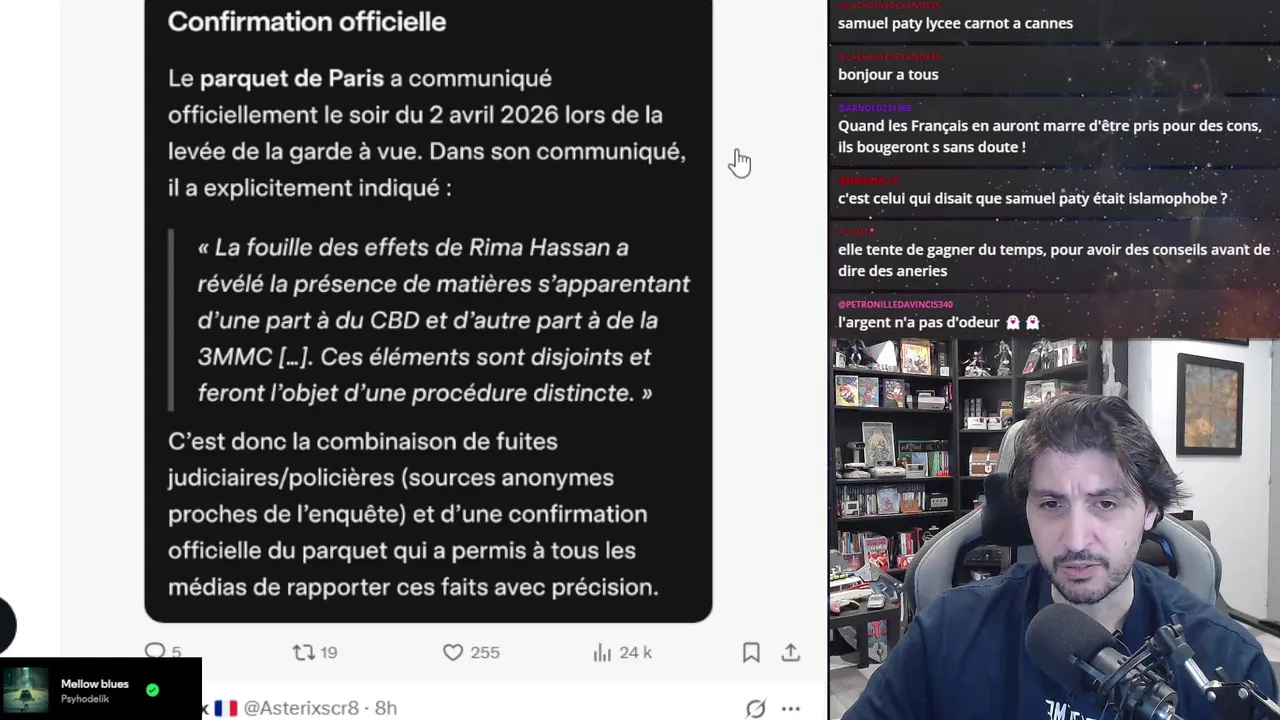The width and height of the screenshot is (1280, 720).
Task: Open the three-dot more options menu
Action: (x=791, y=709)
